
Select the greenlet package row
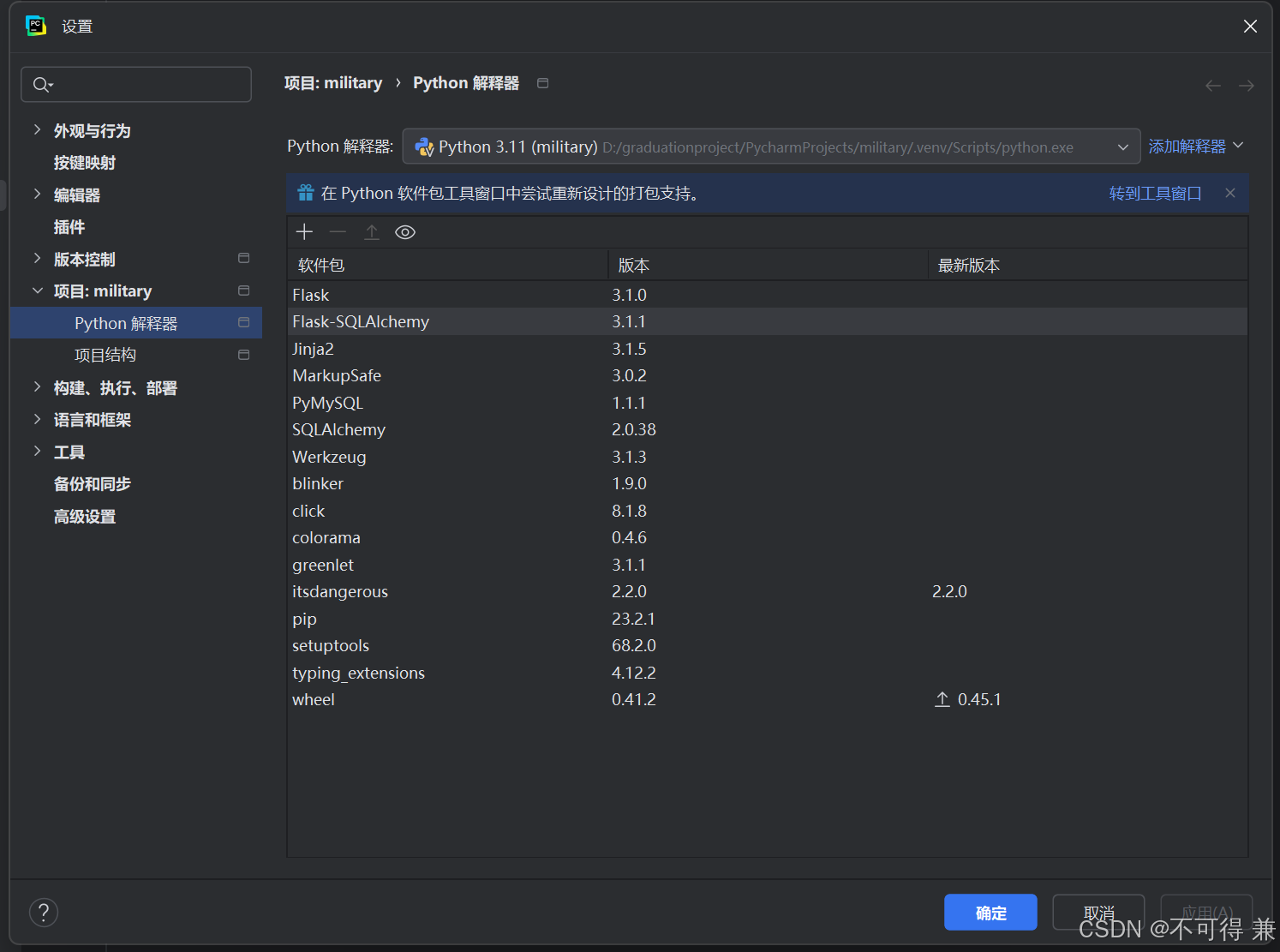point(768,565)
